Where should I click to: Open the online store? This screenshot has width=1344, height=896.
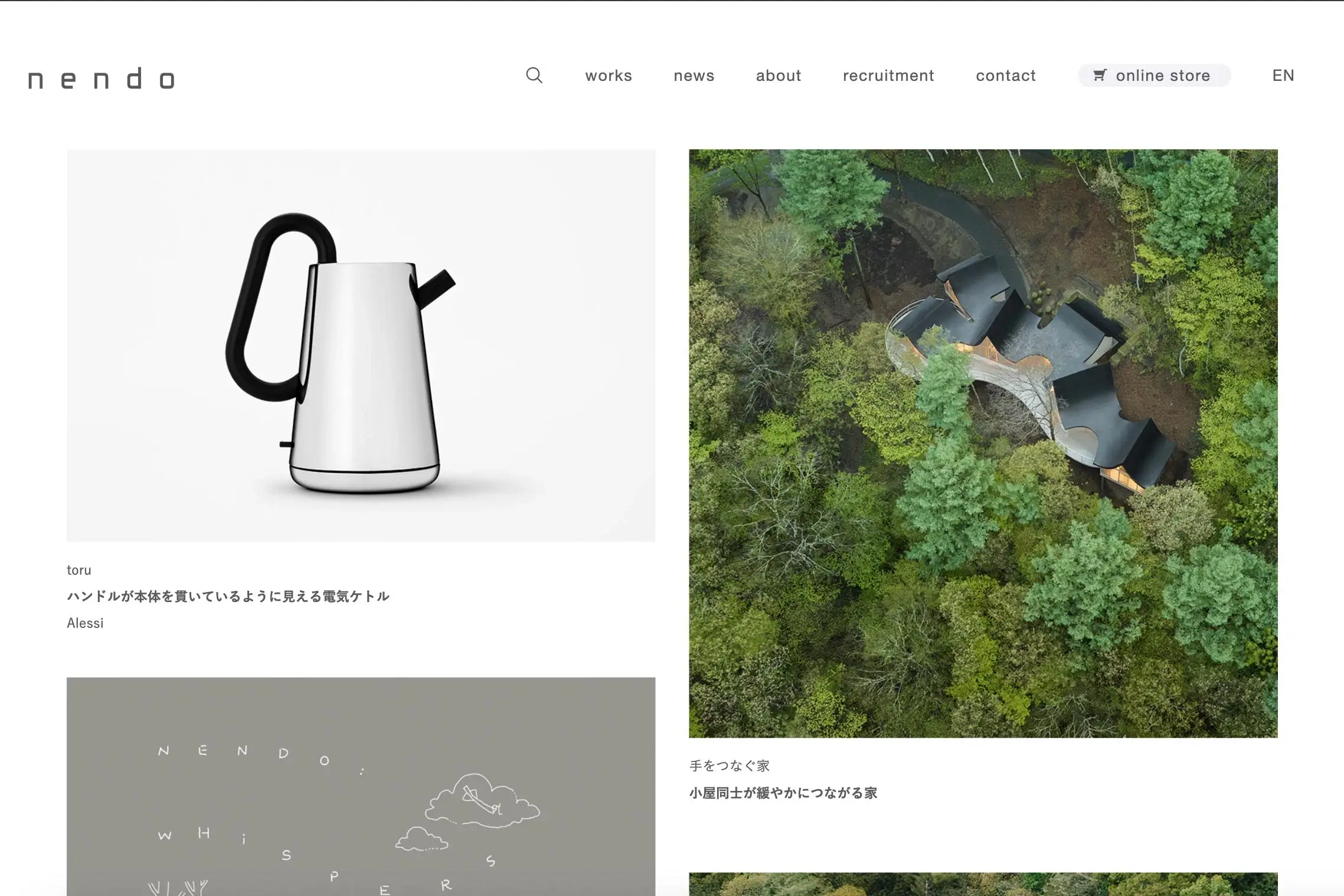(x=1162, y=75)
